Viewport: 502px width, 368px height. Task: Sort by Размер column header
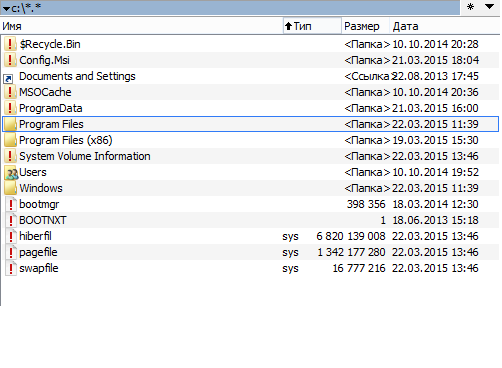pyautogui.click(x=366, y=26)
